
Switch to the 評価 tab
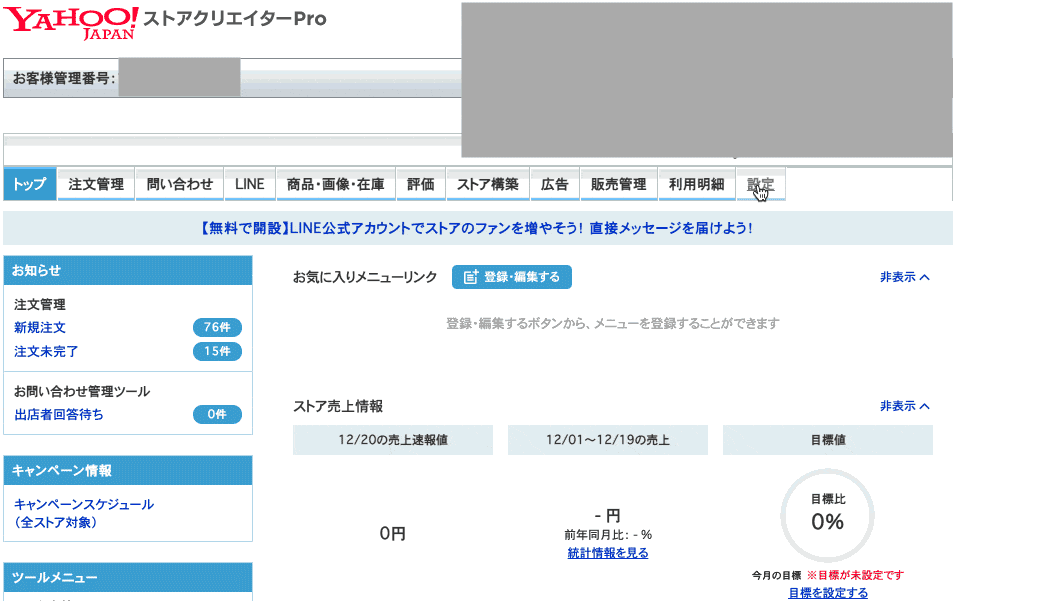[x=420, y=183]
